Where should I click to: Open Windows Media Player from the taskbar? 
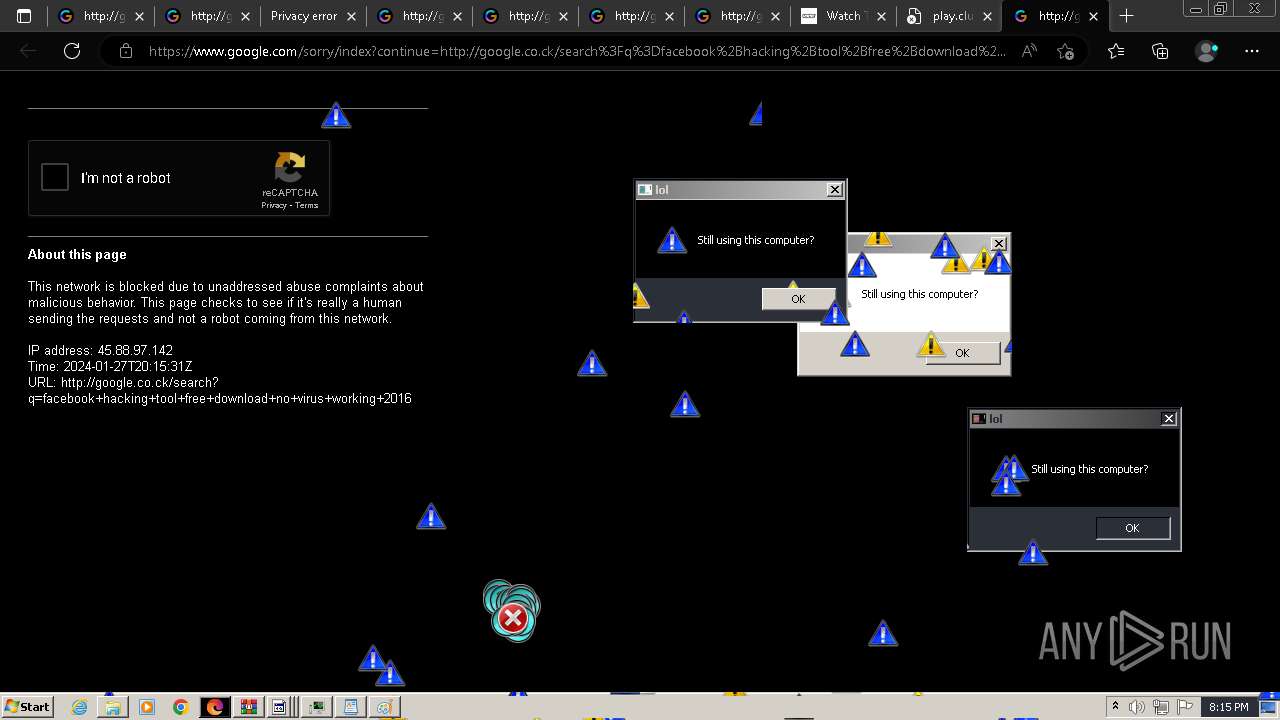147,707
